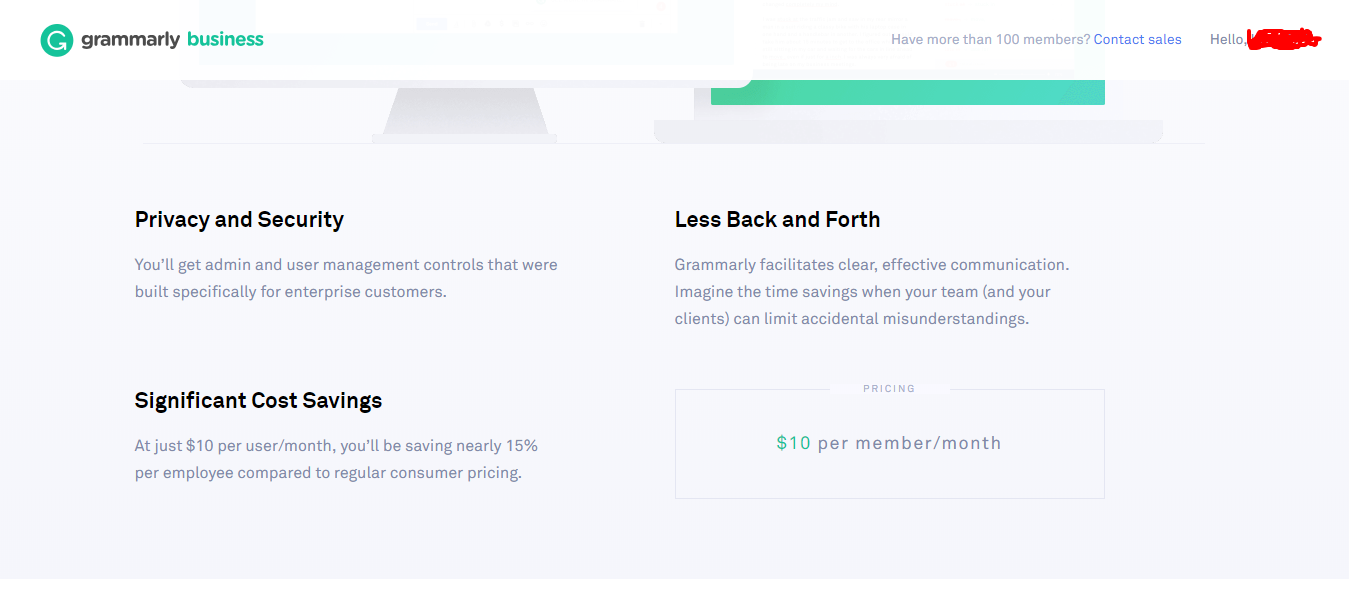
Task: Click the Significant Cost Savings heading
Action: (258, 401)
